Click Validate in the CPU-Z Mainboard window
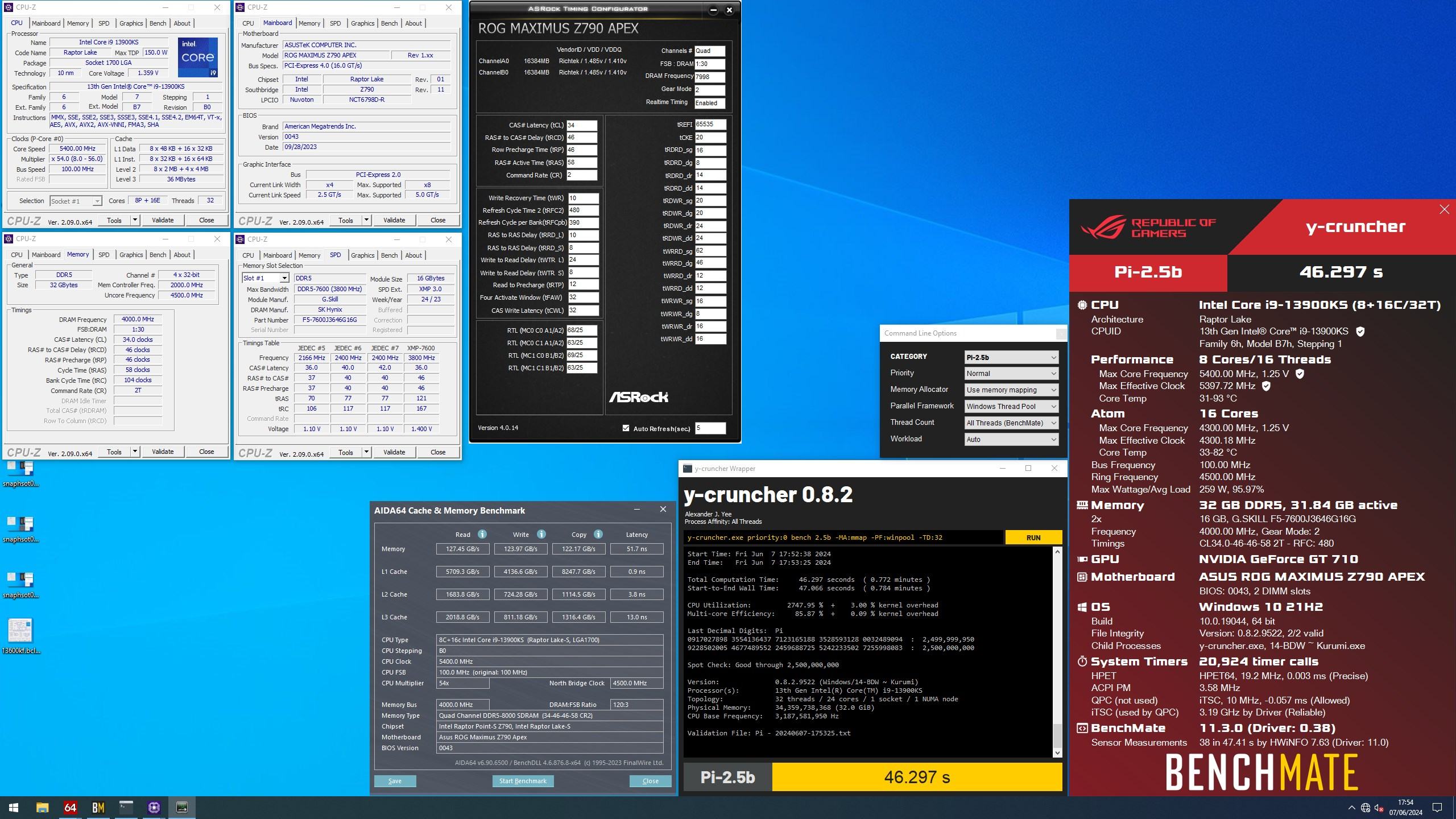 point(394,220)
